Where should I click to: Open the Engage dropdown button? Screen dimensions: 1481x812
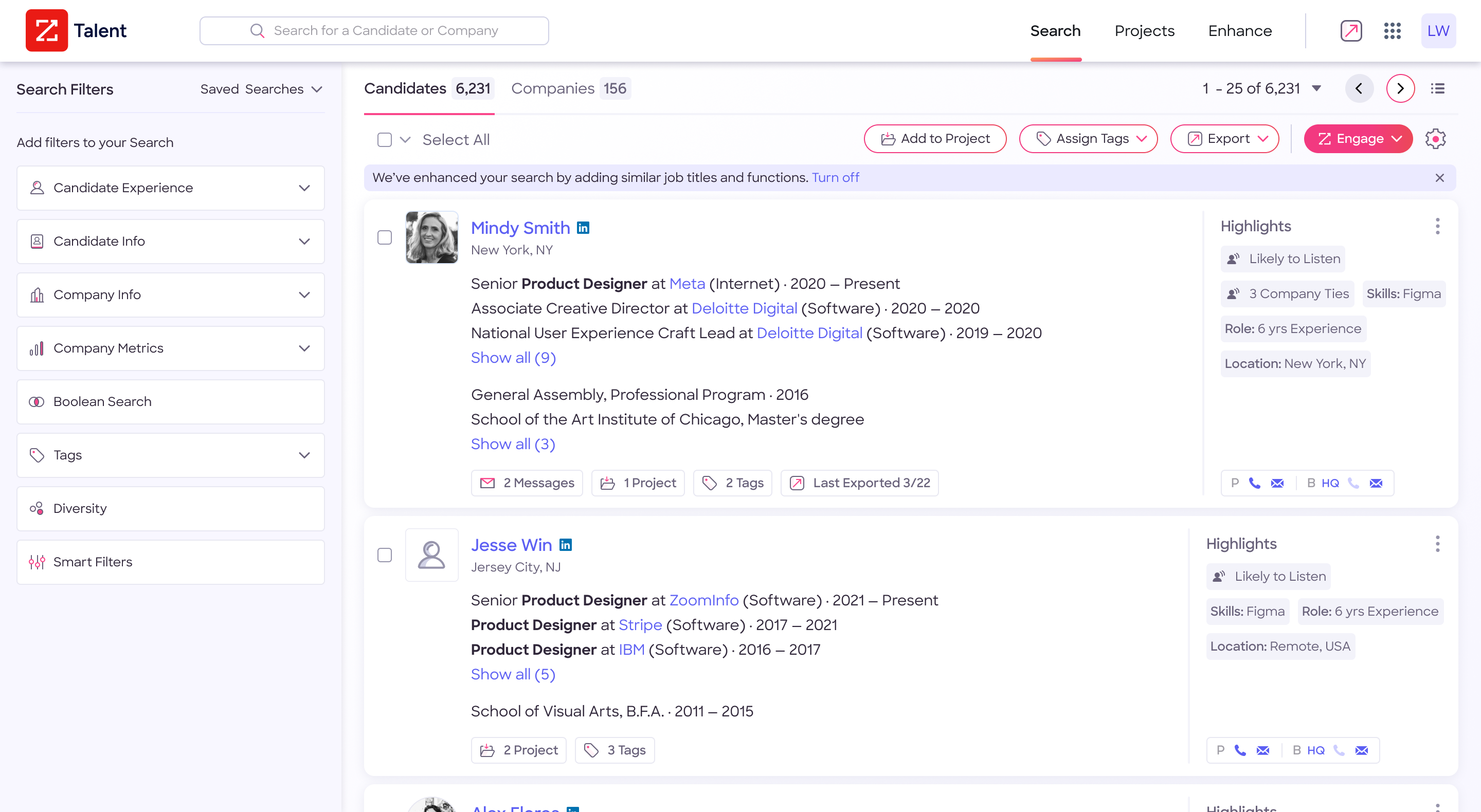click(x=1358, y=139)
